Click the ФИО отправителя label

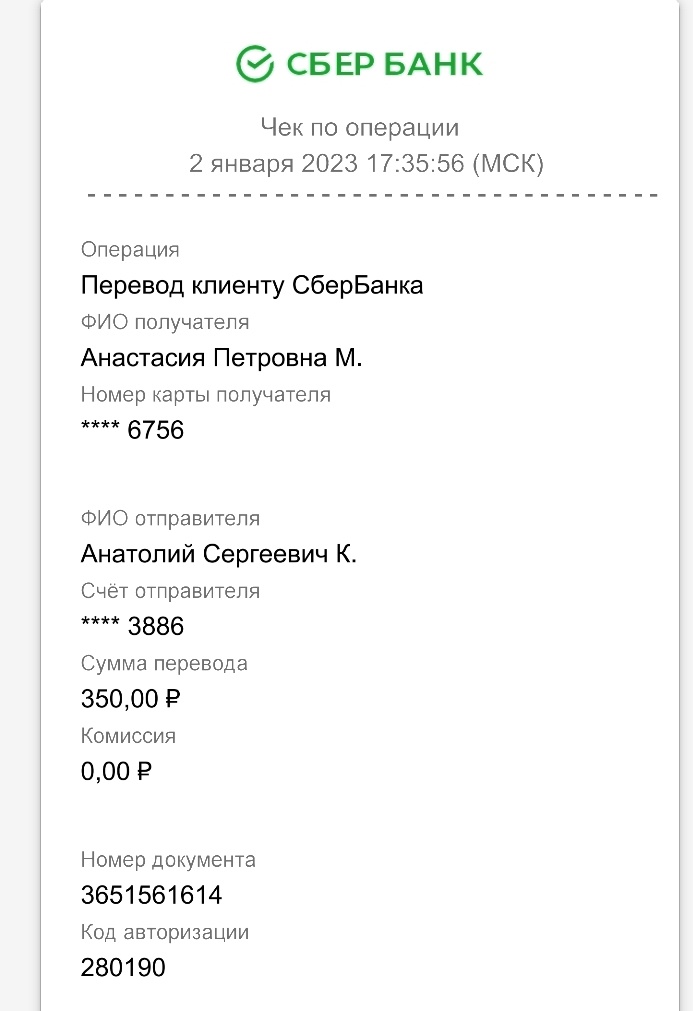170,518
